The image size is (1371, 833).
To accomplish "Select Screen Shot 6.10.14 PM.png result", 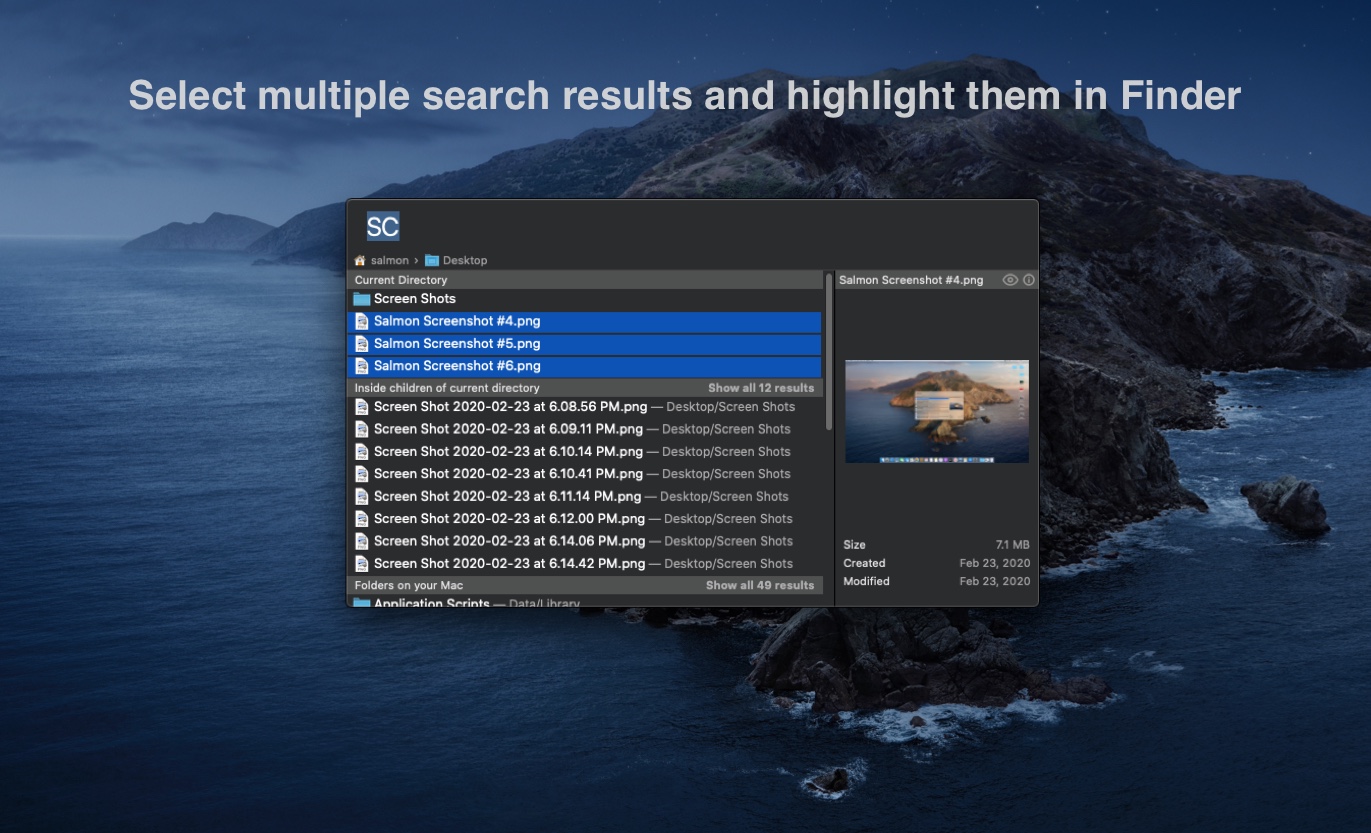I will click(x=508, y=452).
